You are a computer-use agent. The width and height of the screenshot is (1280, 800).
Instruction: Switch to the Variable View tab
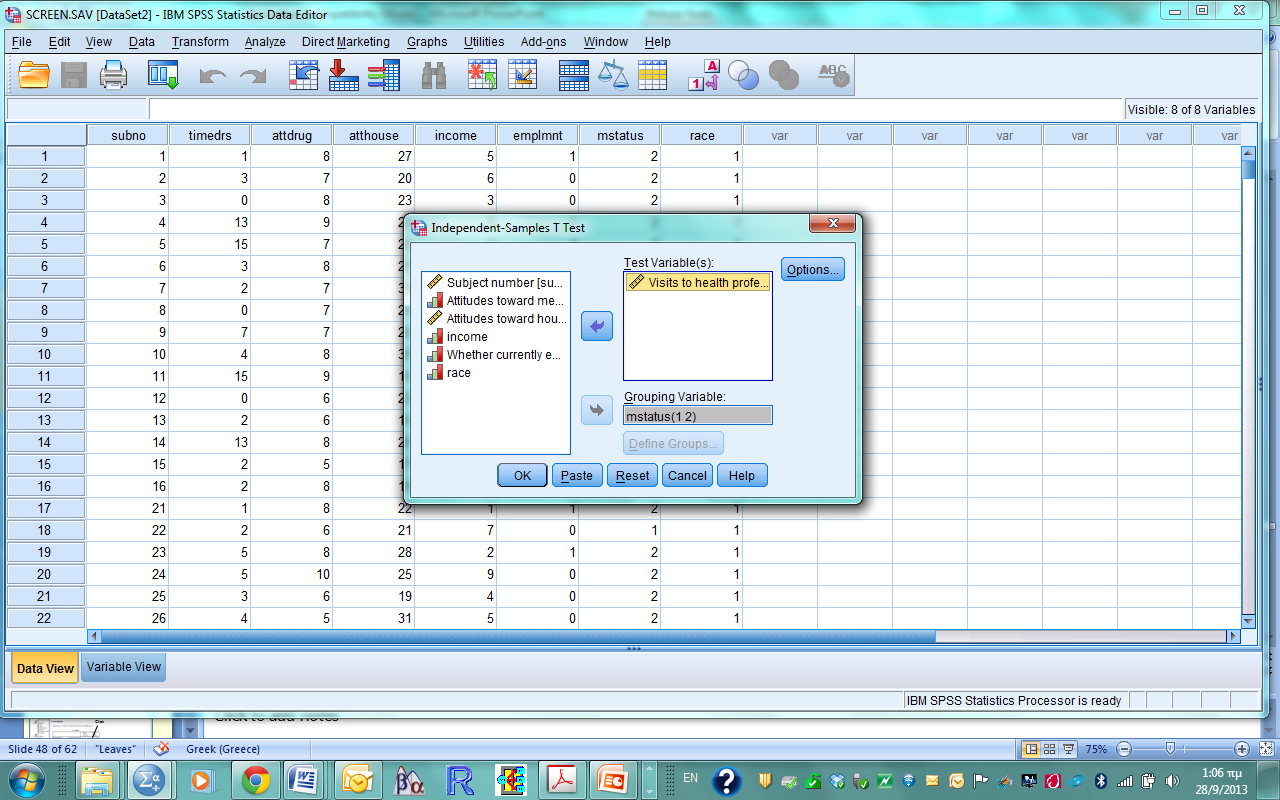[x=123, y=667]
